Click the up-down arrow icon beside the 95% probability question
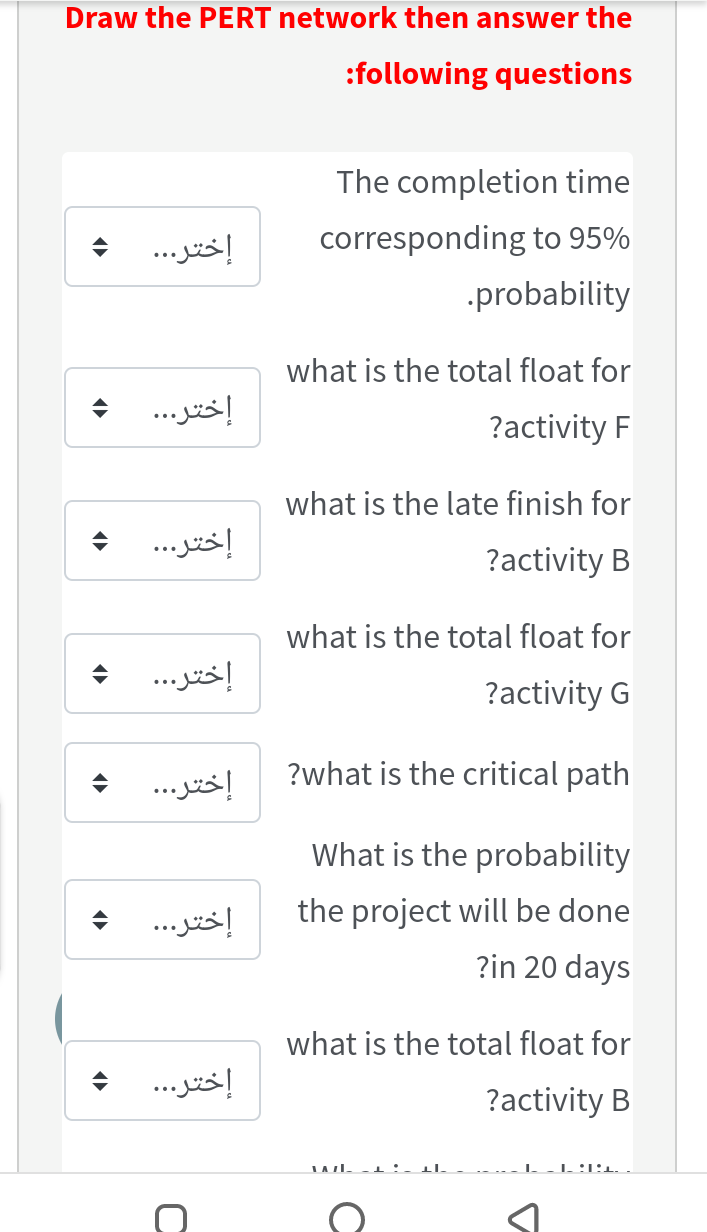Screen dimensions: 707x1232 (x=98, y=247)
